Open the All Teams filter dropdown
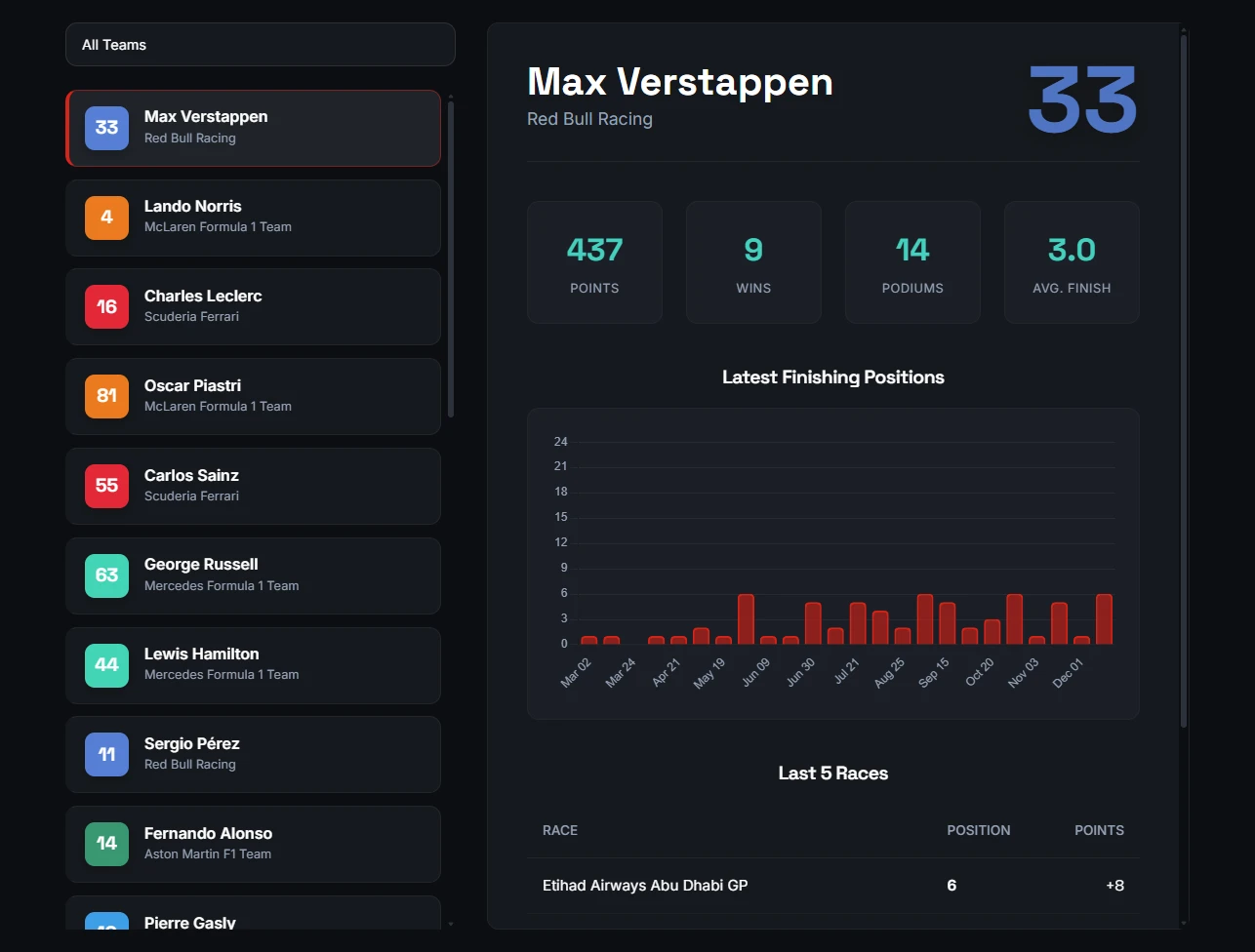The image size is (1255, 952). [261, 45]
